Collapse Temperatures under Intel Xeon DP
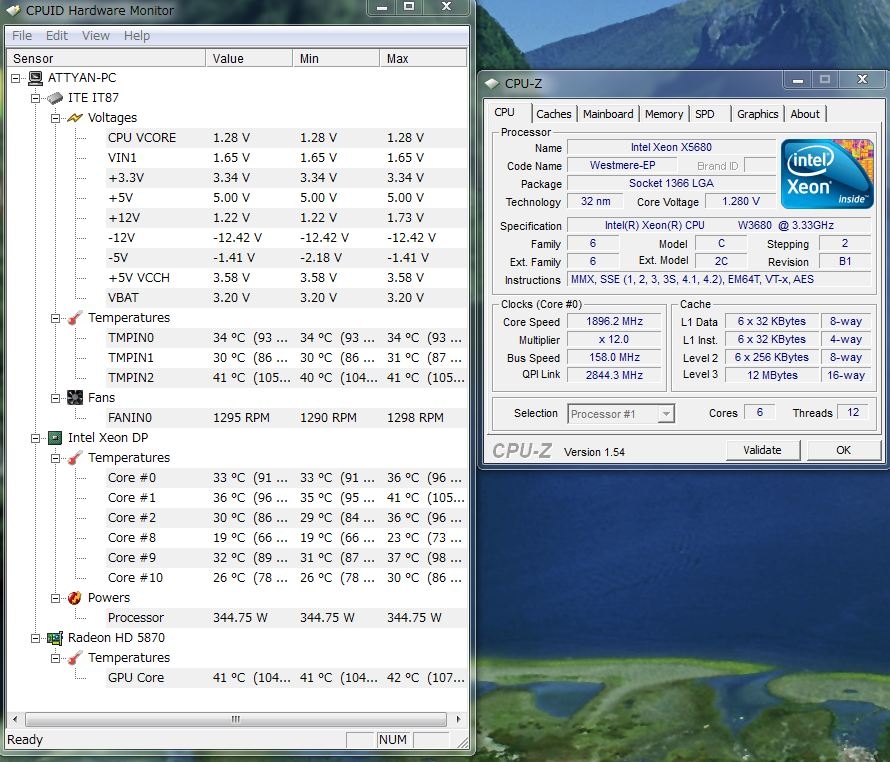This screenshot has height=762, width=890. pos(55,458)
